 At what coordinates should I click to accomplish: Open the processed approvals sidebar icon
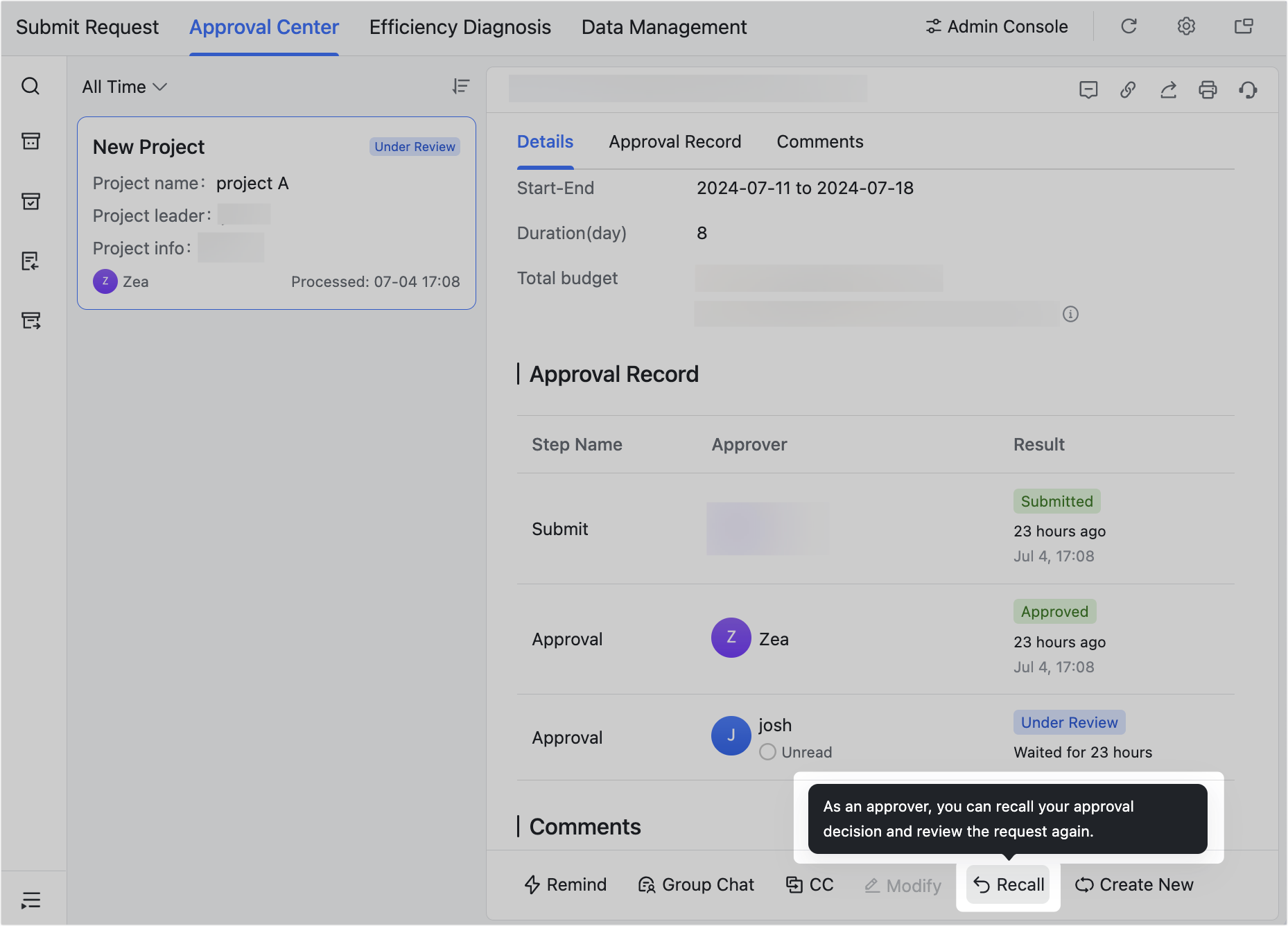(x=31, y=202)
